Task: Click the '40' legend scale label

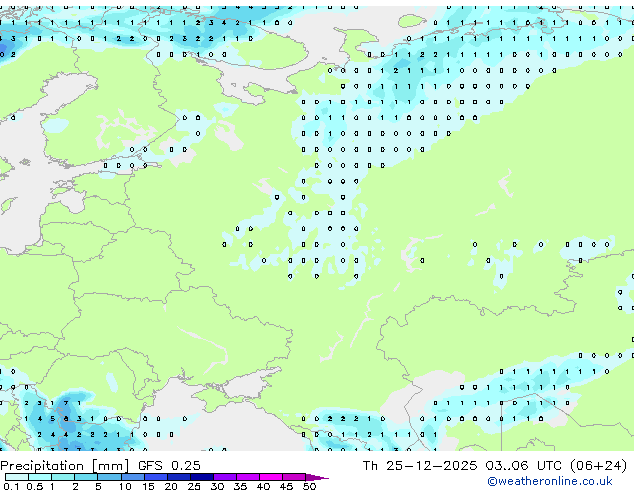Action: (263, 486)
